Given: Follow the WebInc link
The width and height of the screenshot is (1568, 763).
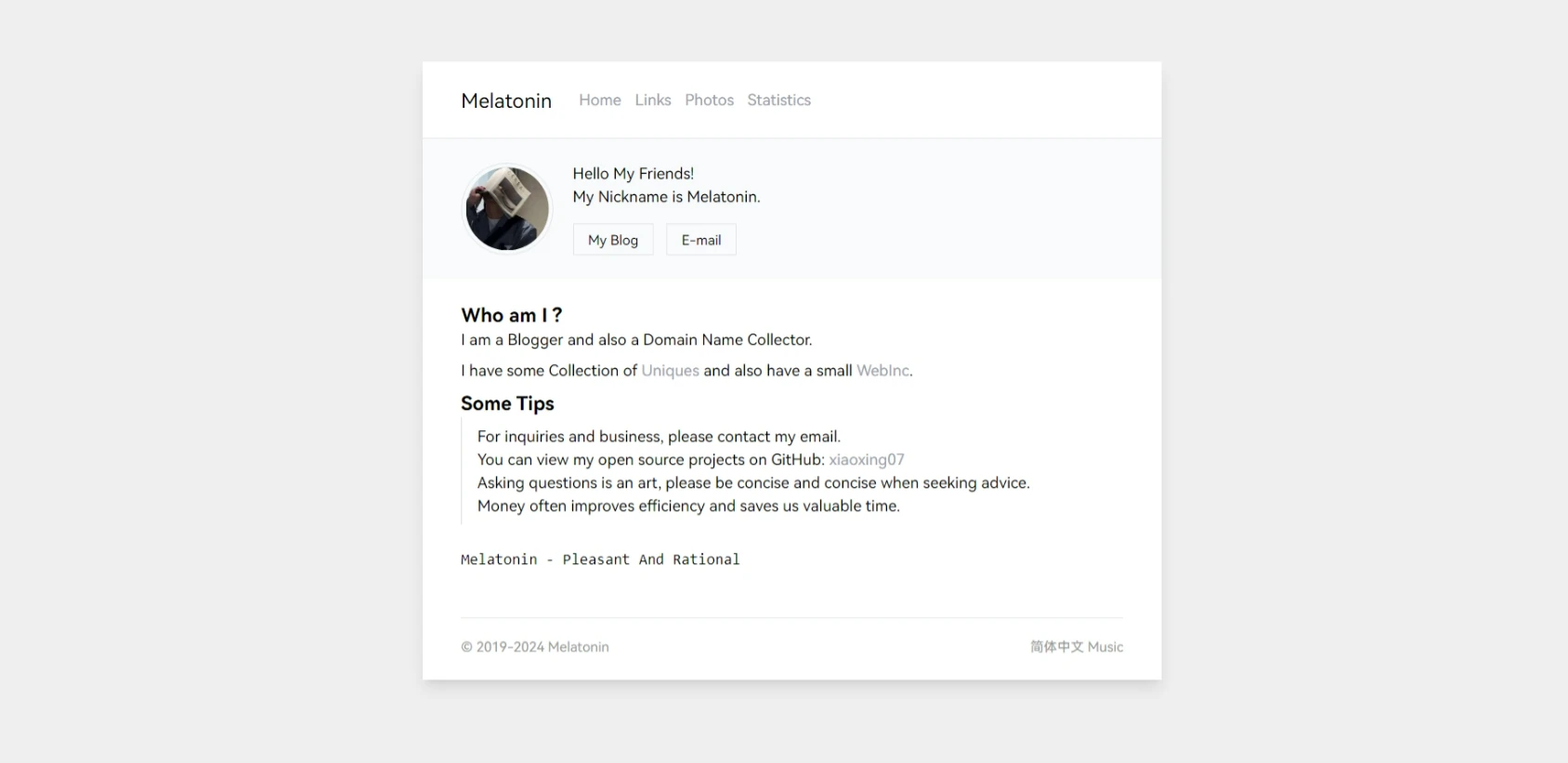Looking at the screenshot, I should (x=882, y=371).
